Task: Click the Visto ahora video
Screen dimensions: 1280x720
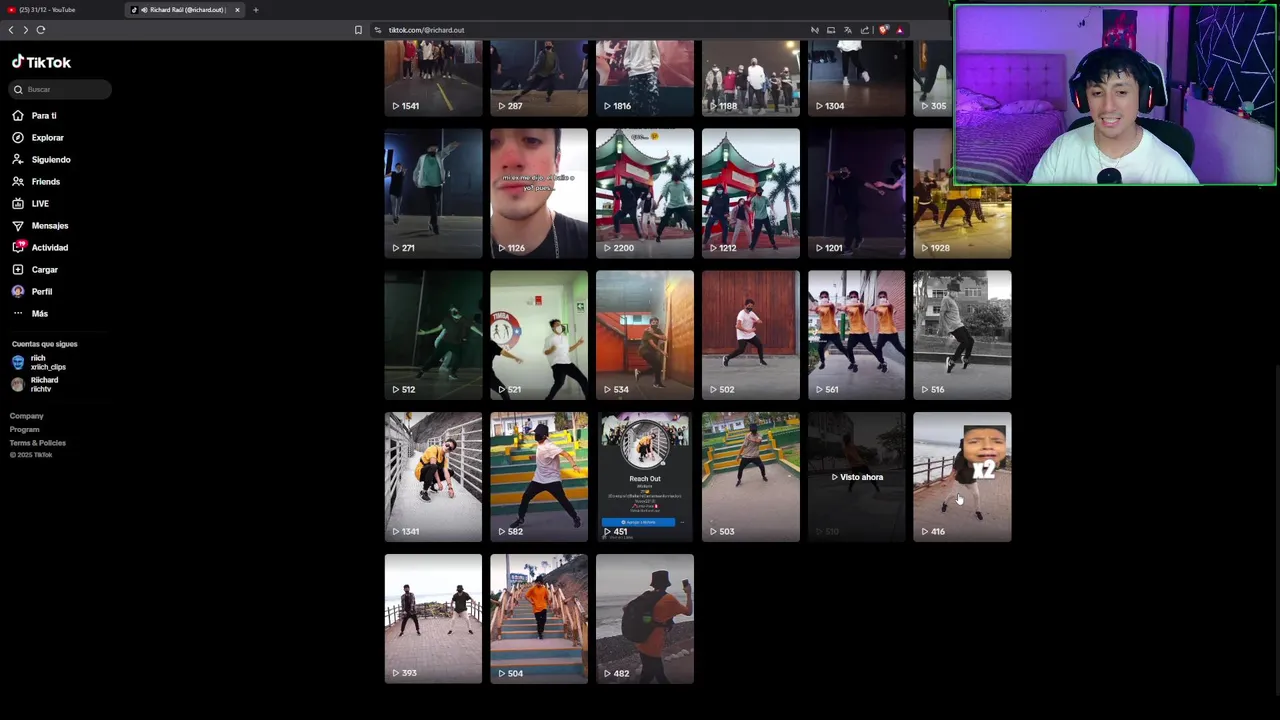Action: point(857,477)
